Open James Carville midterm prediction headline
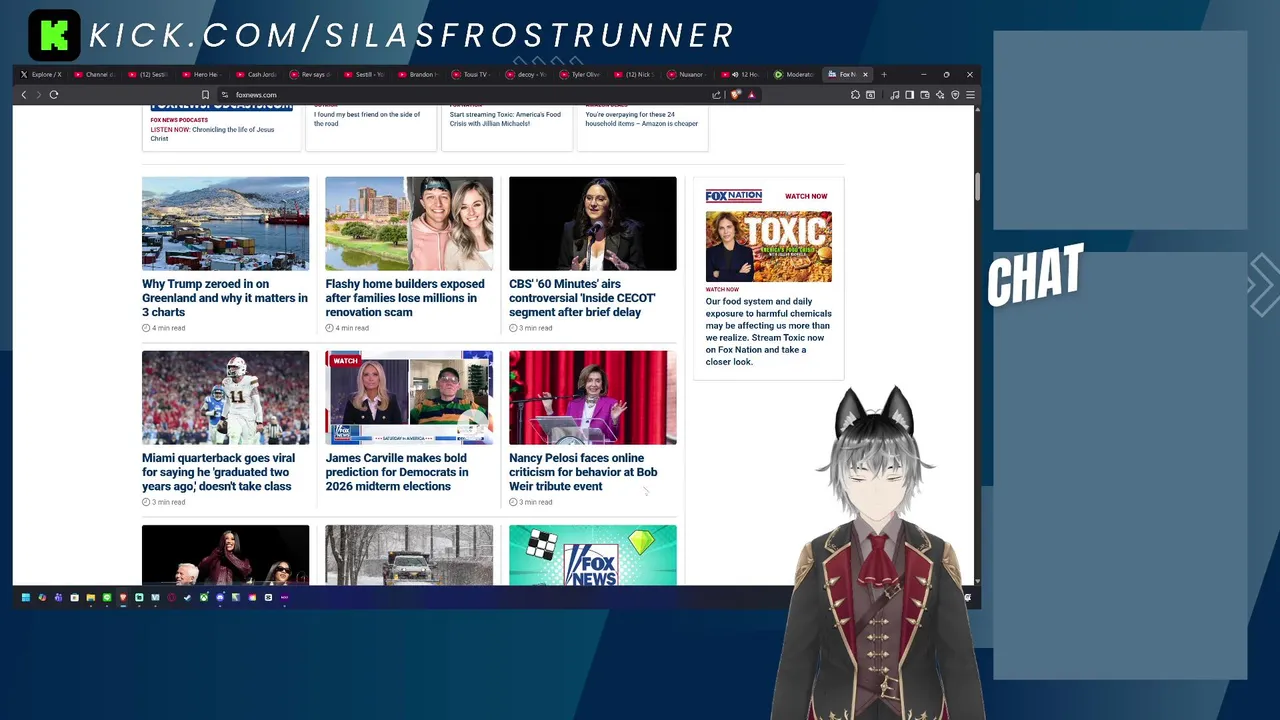1280x720 pixels. [397, 472]
